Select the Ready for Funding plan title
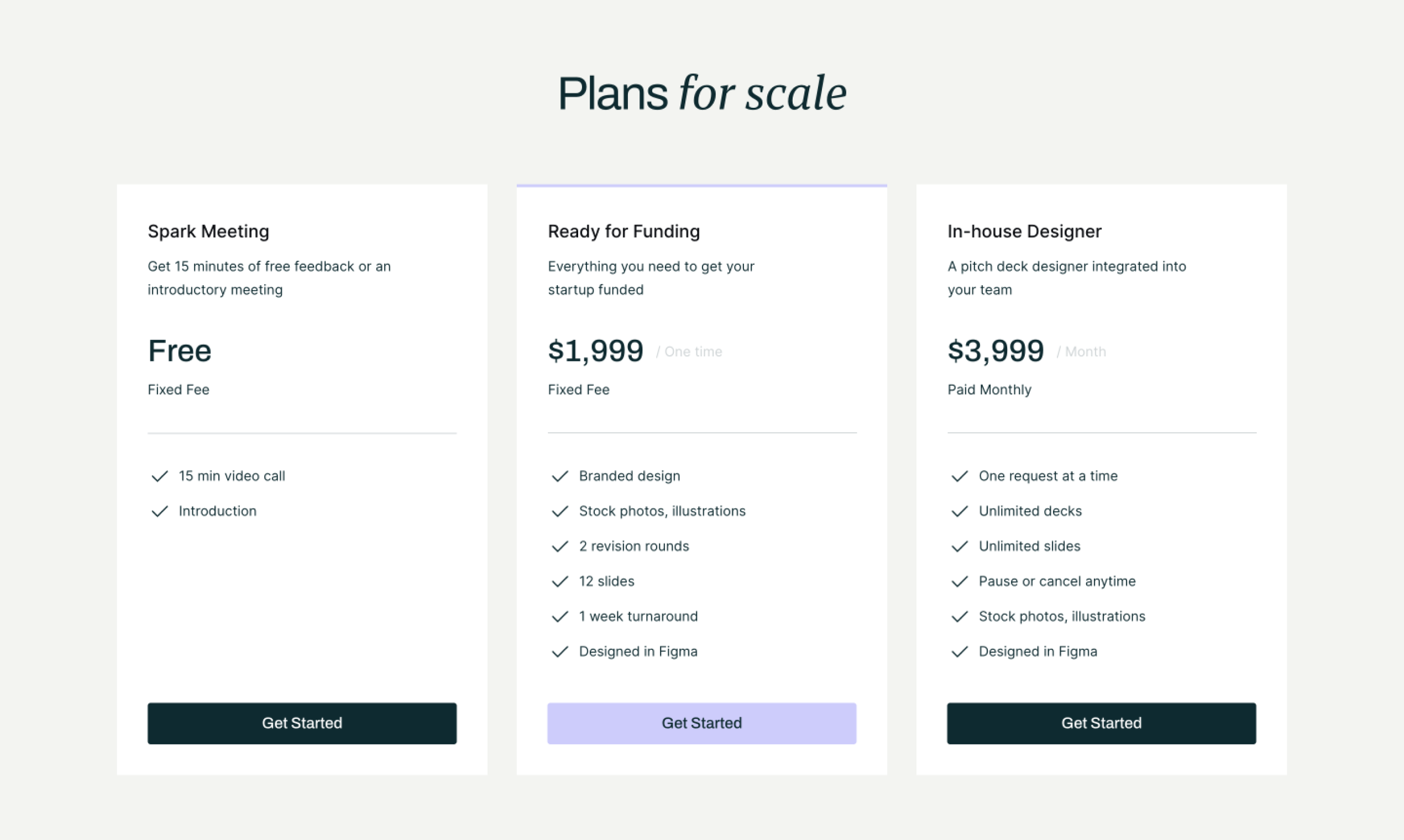The width and height of the screenshot is (1404, 840). (x=624, y=231)
